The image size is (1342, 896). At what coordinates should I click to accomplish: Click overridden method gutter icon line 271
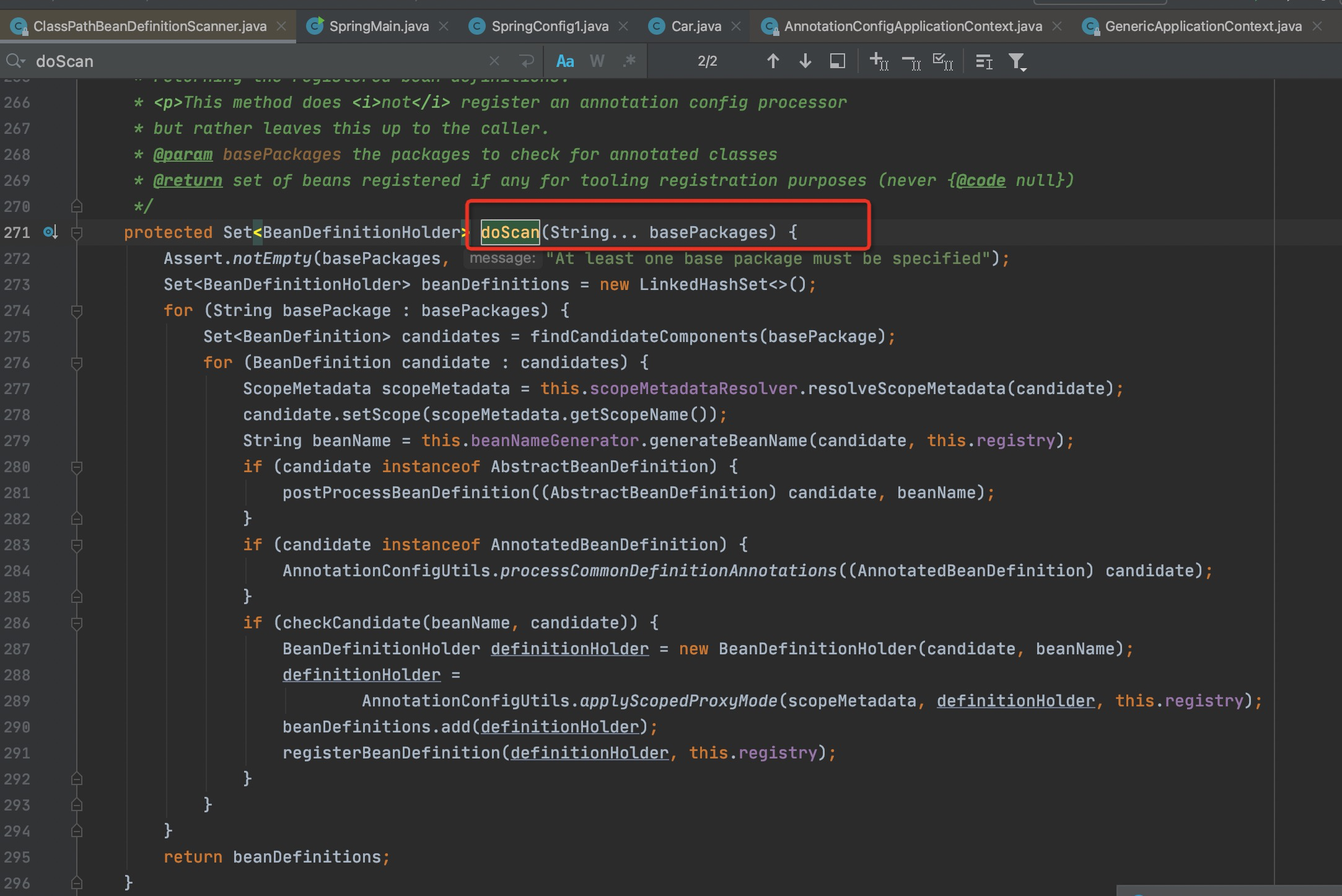(x=50, y=232)
